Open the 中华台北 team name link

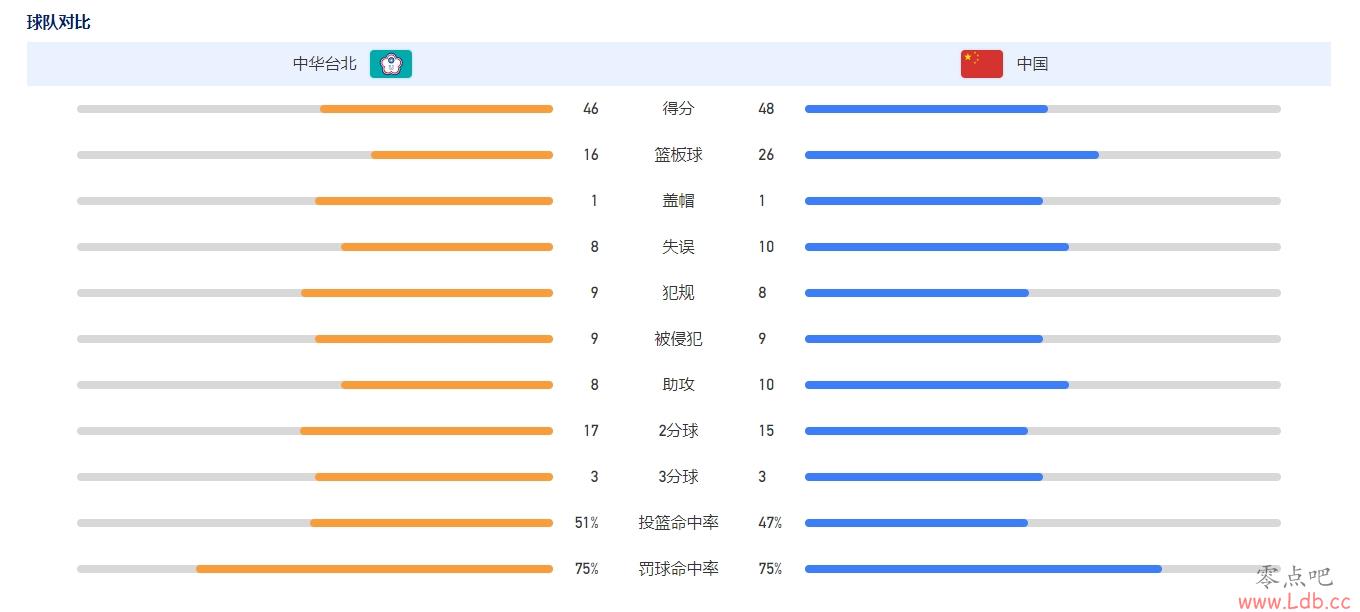point(324,64)
